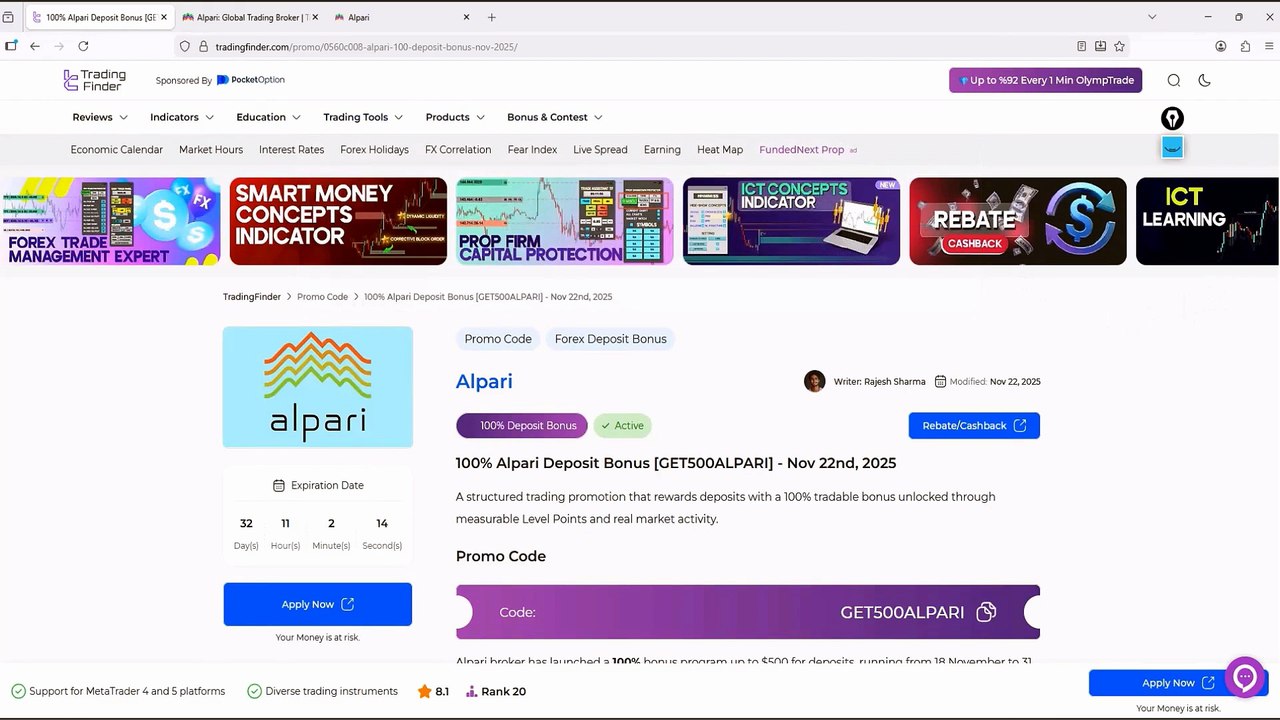The width and height of the screenshot is (1280, 720).
Task: Expand the Products menu
Action: click(455, 117)
